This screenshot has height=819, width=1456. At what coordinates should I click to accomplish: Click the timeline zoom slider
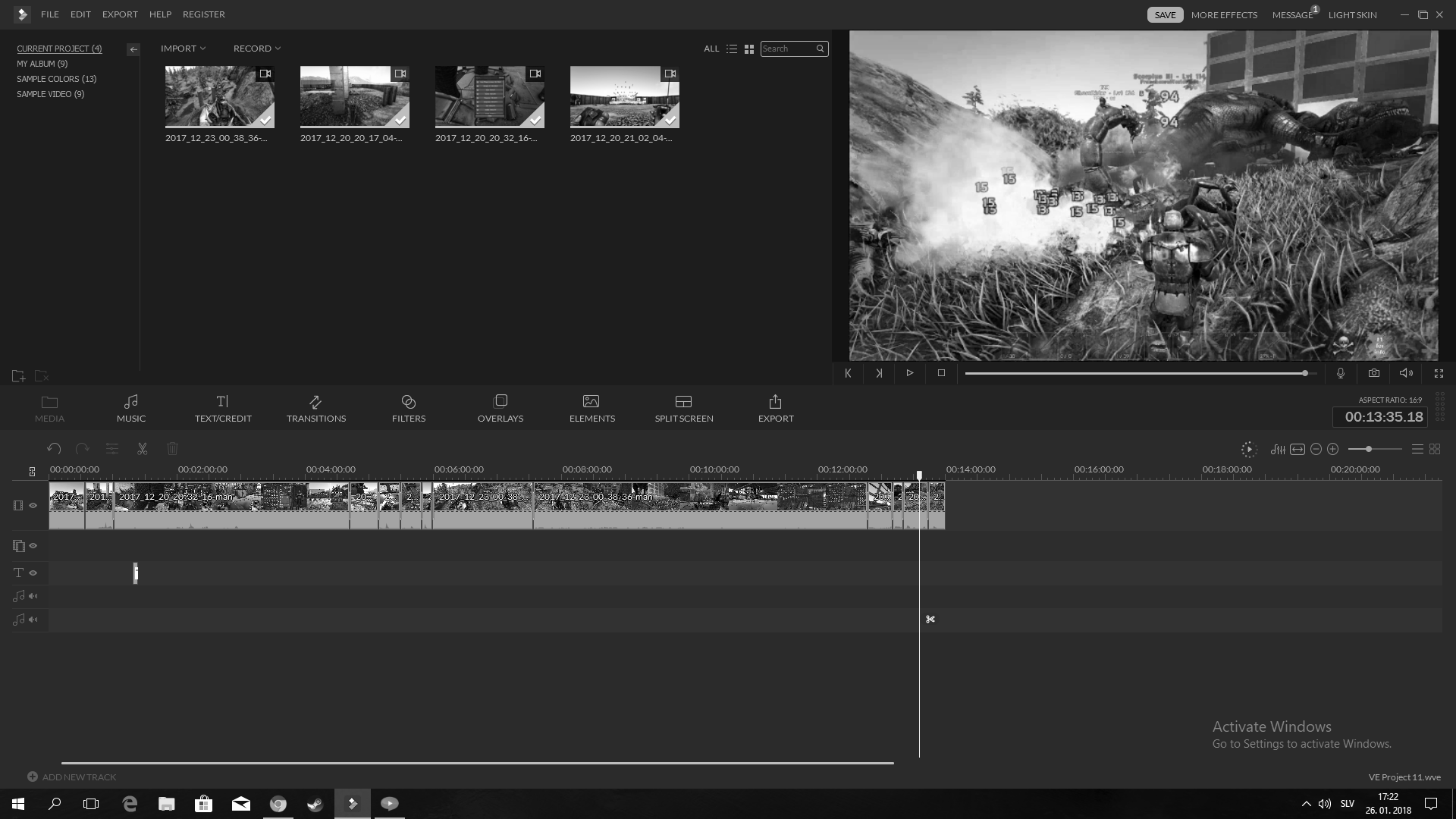(x=1369, y=450)
